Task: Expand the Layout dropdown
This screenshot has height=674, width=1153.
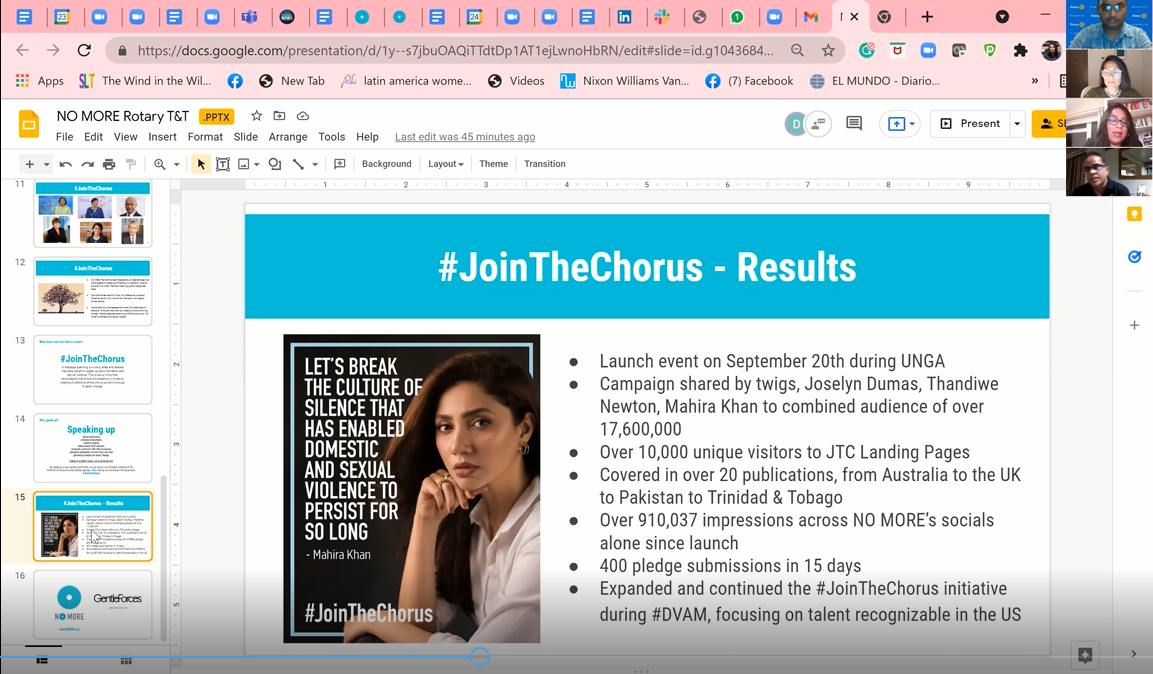Action: [x=445, y=164]
